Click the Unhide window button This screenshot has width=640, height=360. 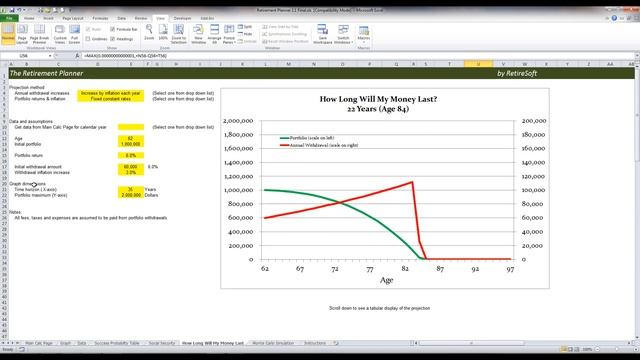(x=247, y=41)
